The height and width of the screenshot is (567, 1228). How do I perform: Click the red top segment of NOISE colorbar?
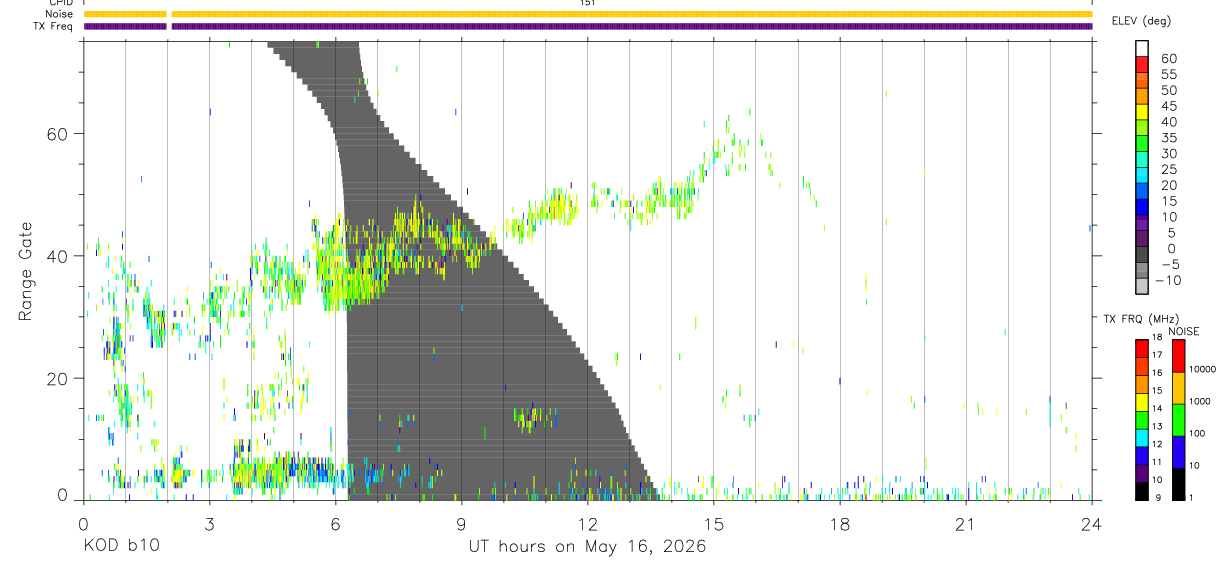[1178, 356]
